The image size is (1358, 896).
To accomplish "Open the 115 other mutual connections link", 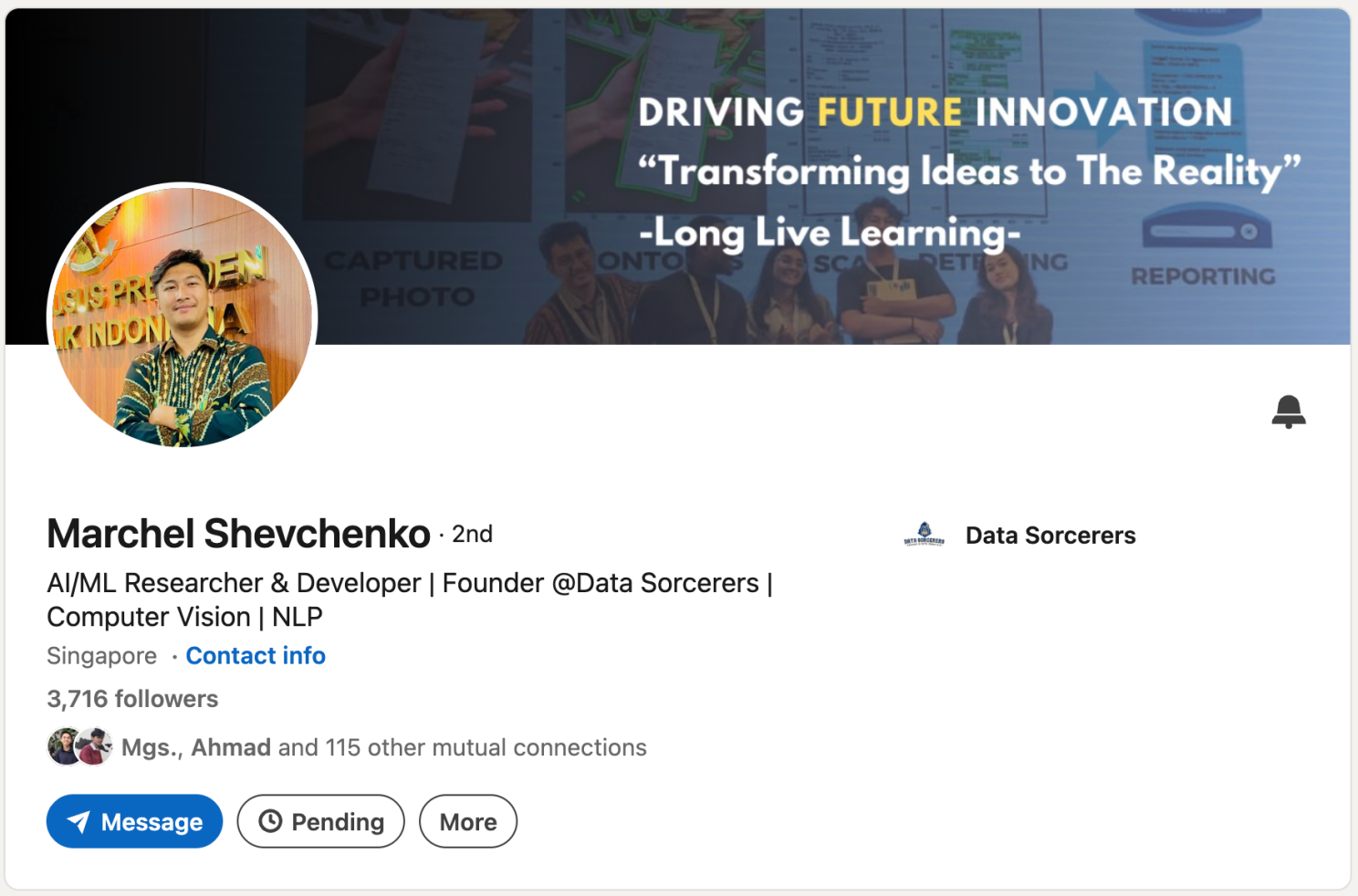I will point(383,747).
